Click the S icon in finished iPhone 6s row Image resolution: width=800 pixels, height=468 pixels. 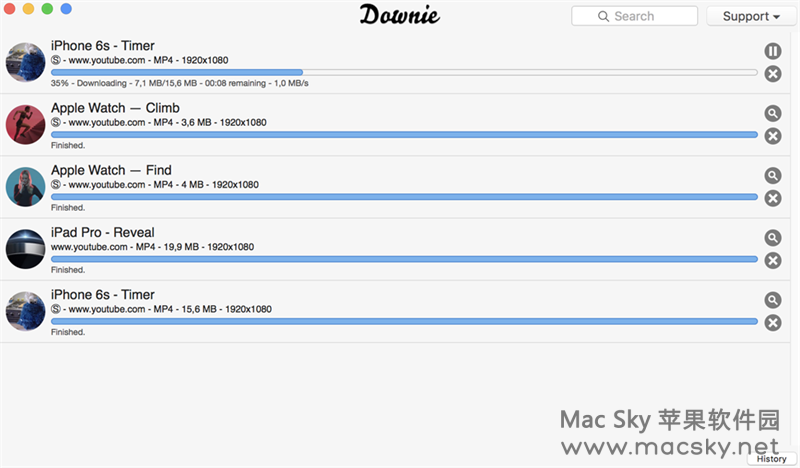tap(56, 309)
